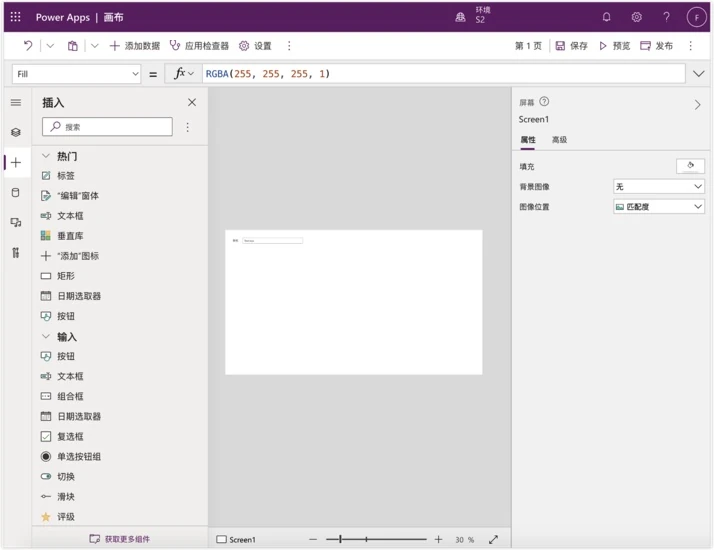Image resolution: width=714 pixels, height=550 pixels.
Task: Insert a 切换 toggle control
Action: pos(57,477)
